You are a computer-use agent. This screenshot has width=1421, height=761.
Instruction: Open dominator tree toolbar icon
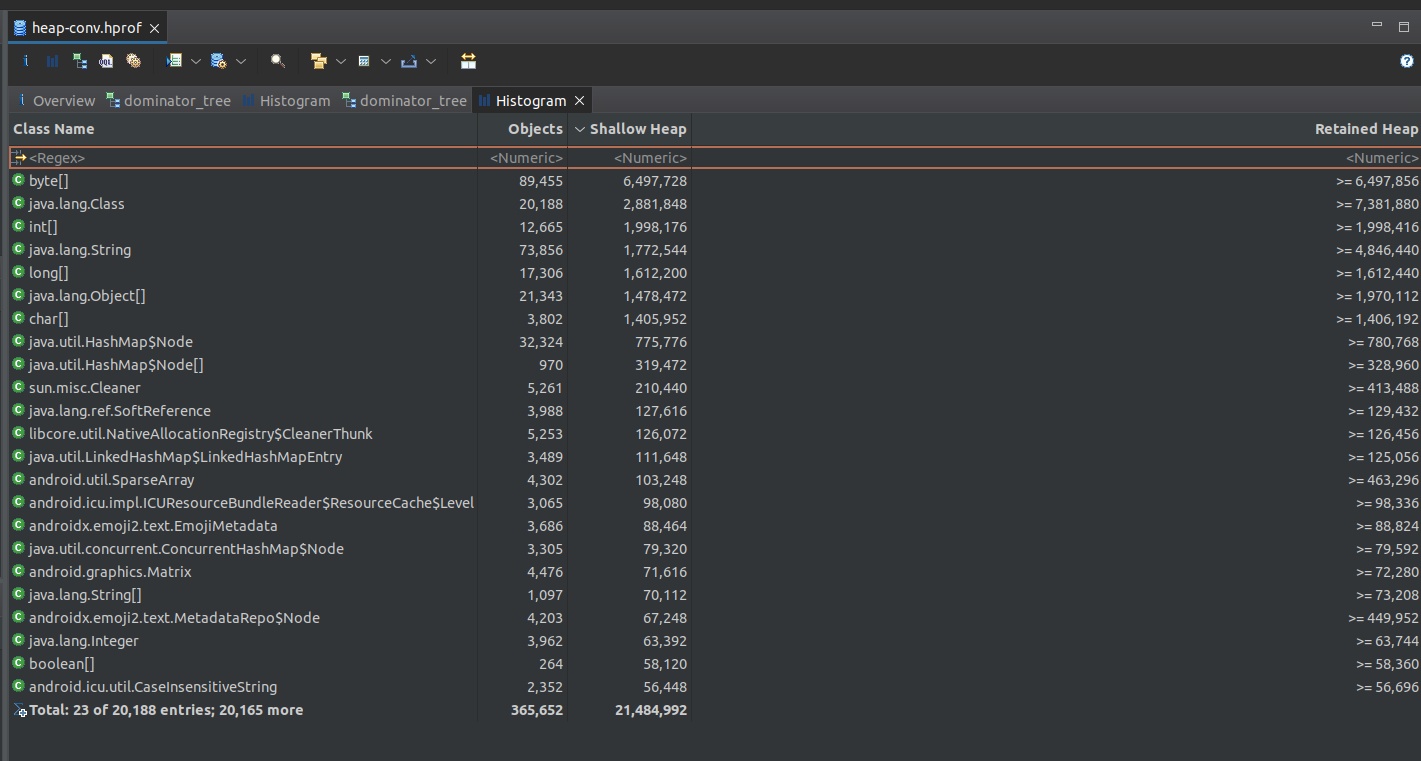tap(80, 61)
